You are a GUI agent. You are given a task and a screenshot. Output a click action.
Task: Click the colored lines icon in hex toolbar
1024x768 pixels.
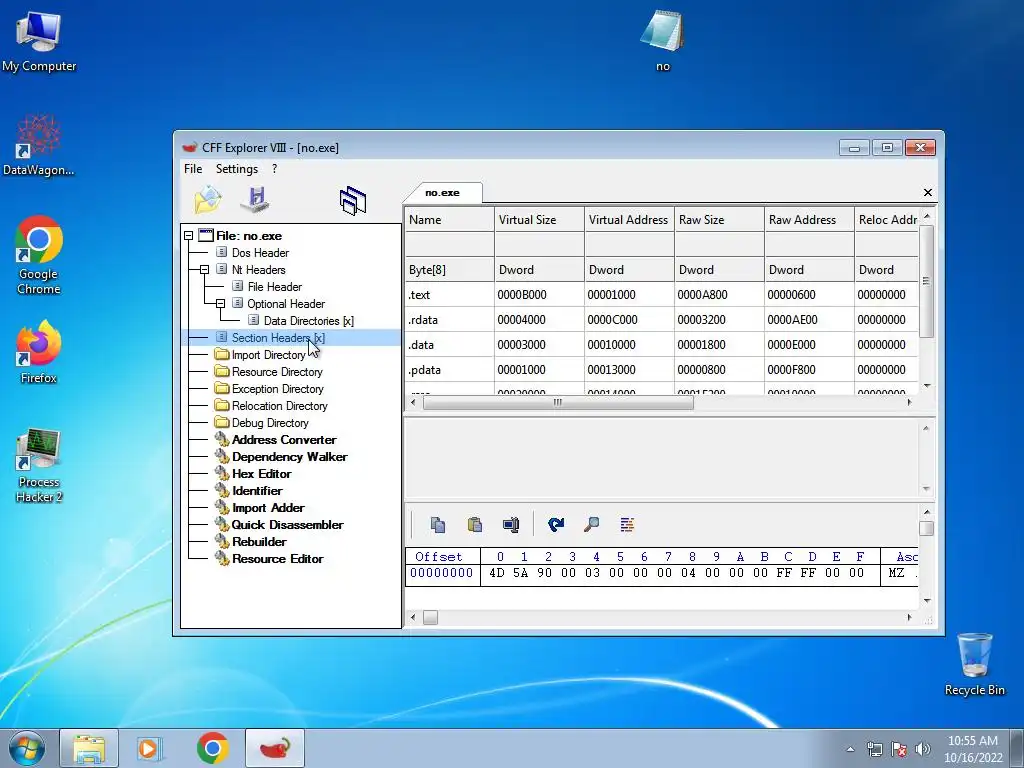pyautogui.click(x=627, y=524)
